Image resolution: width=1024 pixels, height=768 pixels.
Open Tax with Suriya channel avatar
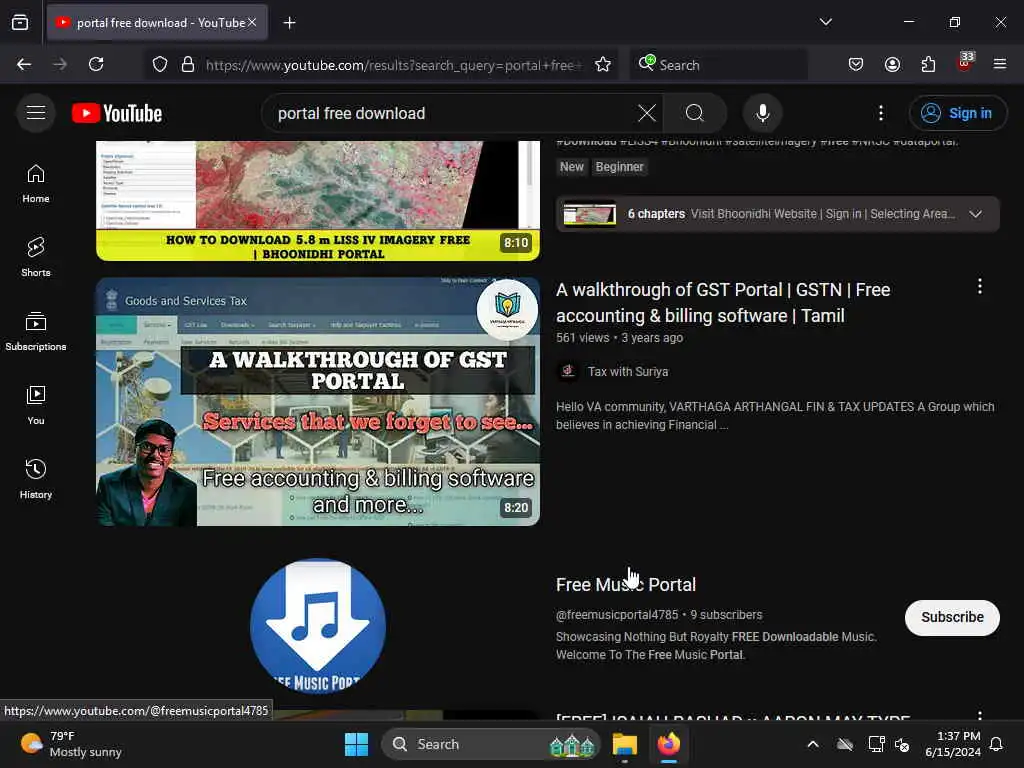tap(568, 371)
